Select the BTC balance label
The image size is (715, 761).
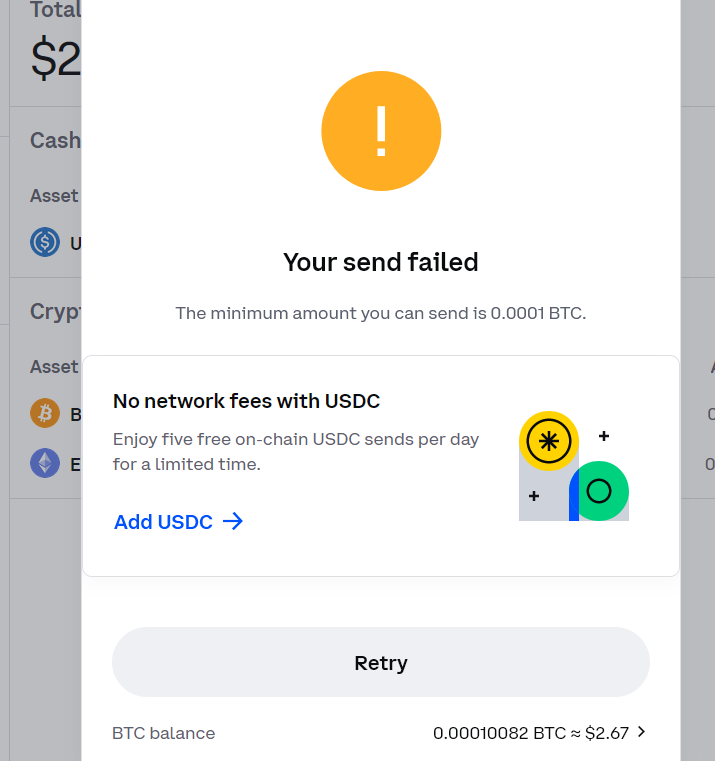pyautogui.click(x=163, y=733)
